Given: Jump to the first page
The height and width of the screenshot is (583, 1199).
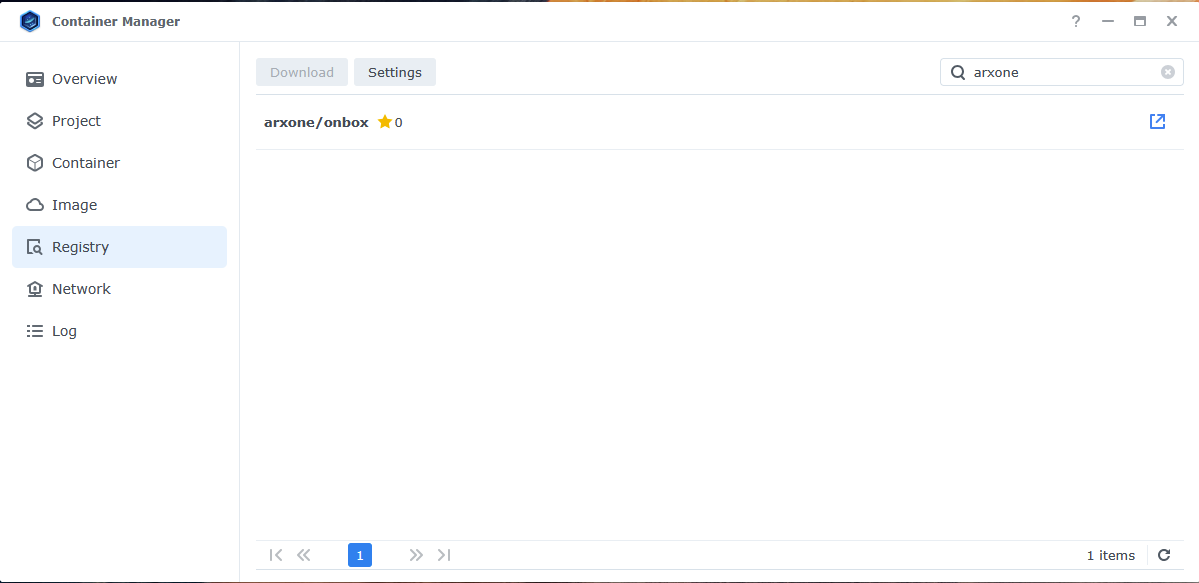Looking at the screenshot, I should pos(276,555).
